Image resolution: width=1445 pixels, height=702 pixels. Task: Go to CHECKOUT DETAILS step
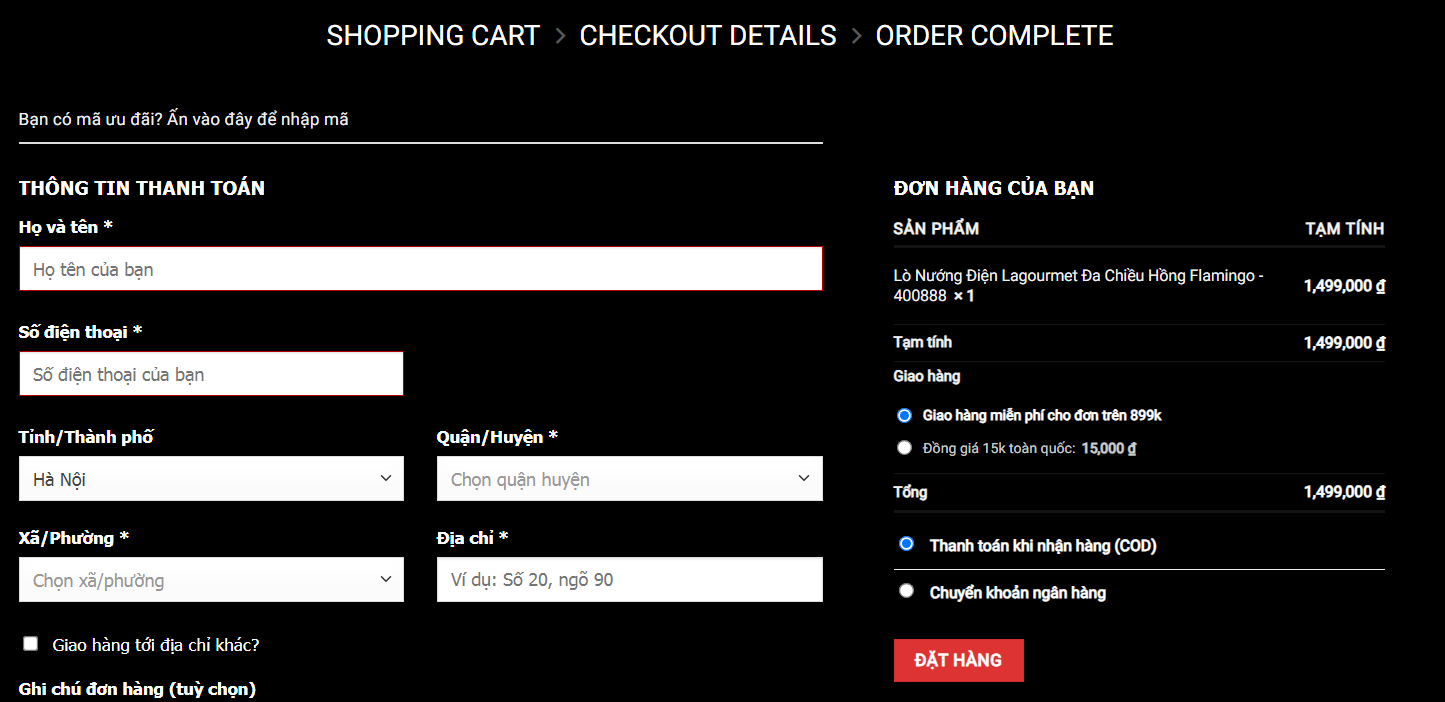tap(708, 36)
